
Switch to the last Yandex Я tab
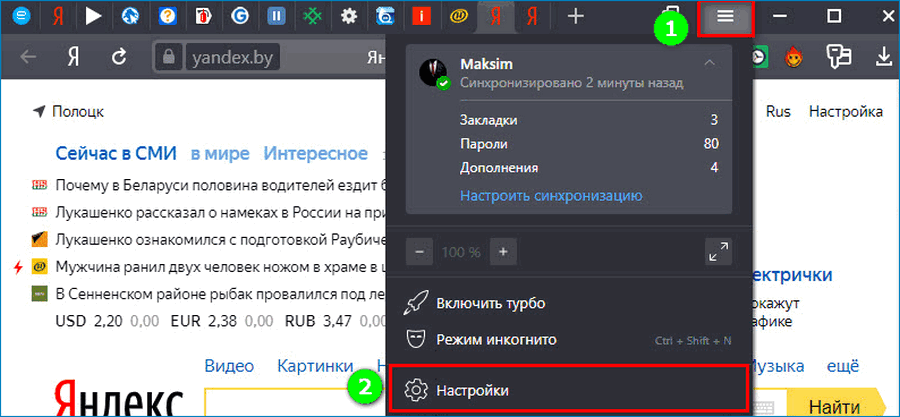(532, 17)
